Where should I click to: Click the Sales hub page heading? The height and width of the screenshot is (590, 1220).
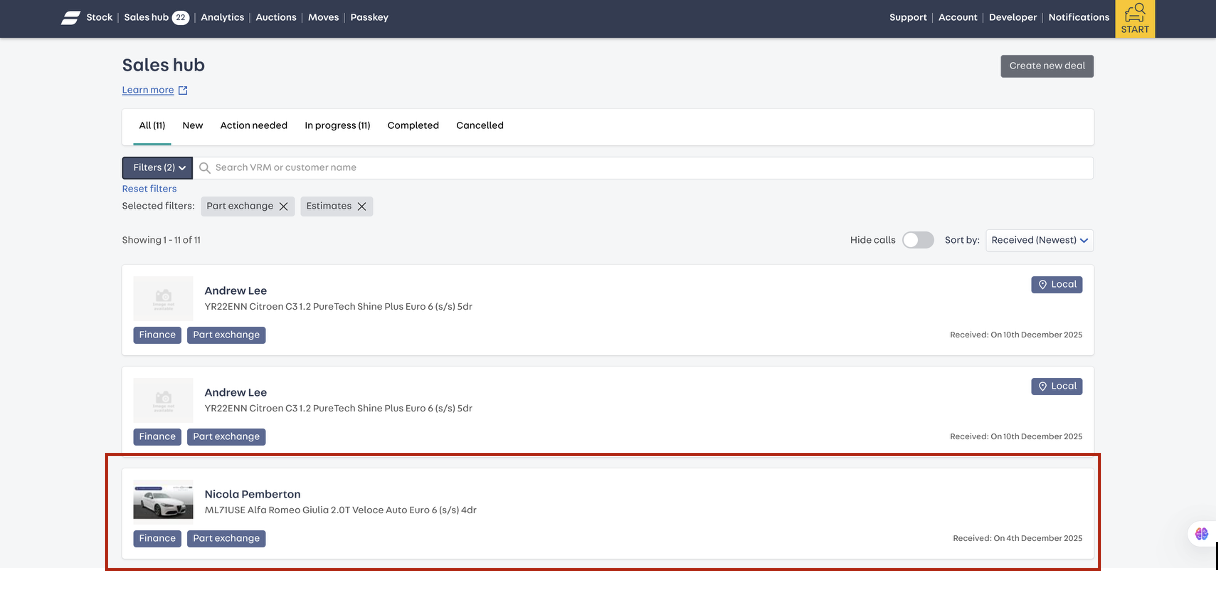point(163,65)
